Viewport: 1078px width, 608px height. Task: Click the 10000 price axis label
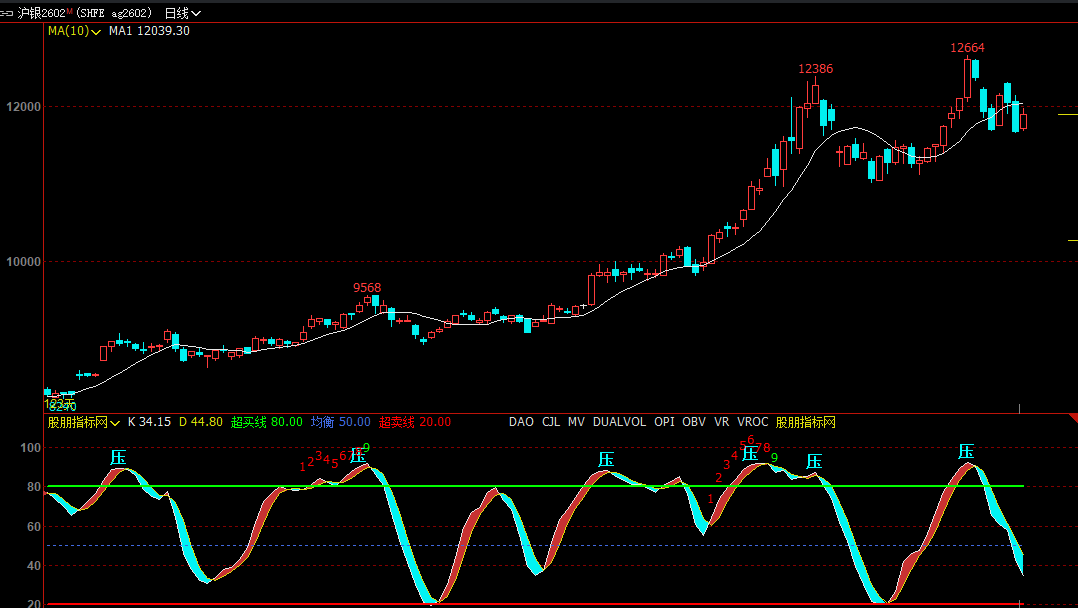23,262
